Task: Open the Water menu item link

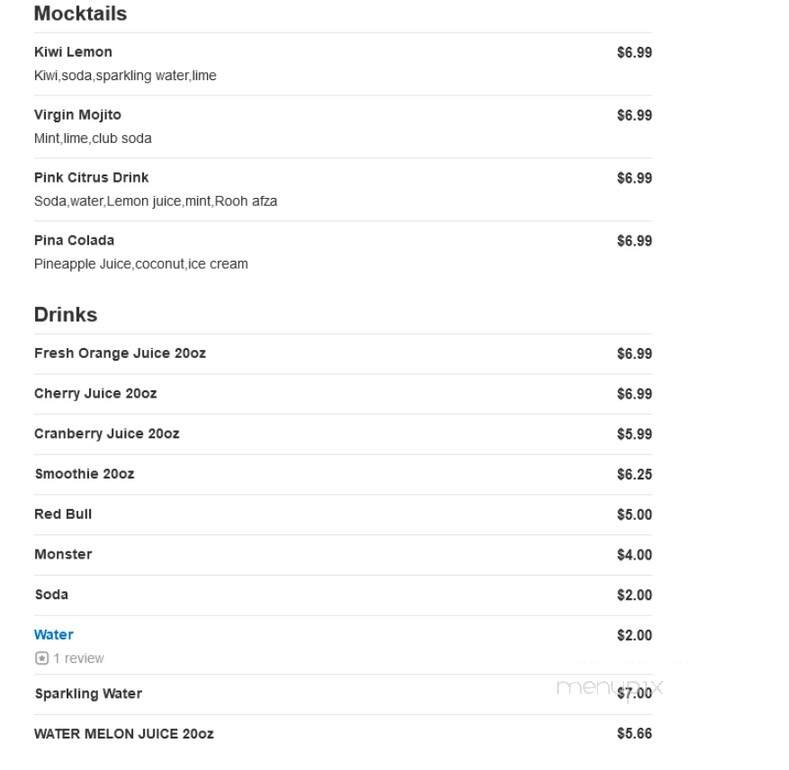Action: coord(54,634)
